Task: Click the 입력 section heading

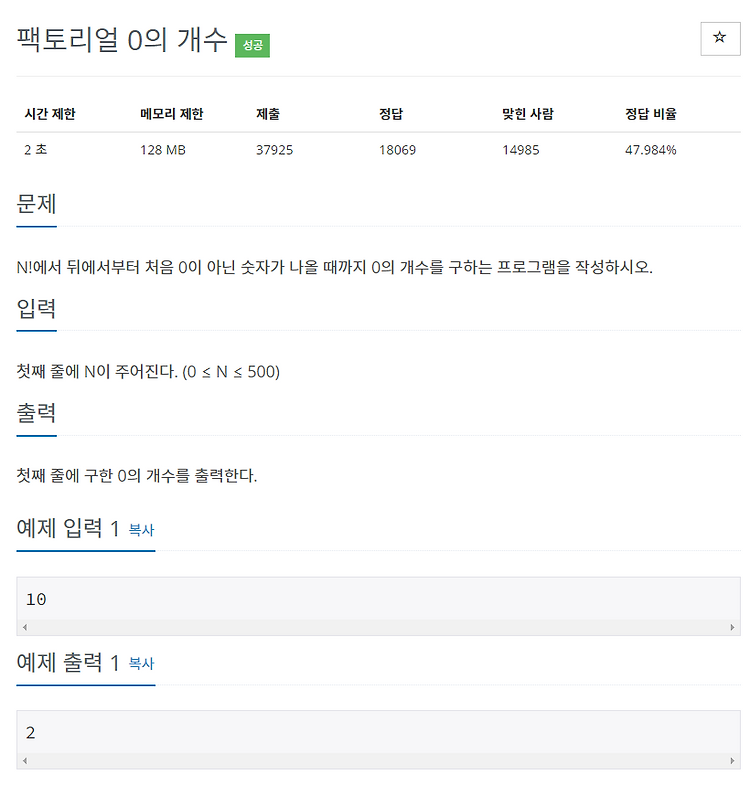Action: click(x=36, y=308)
